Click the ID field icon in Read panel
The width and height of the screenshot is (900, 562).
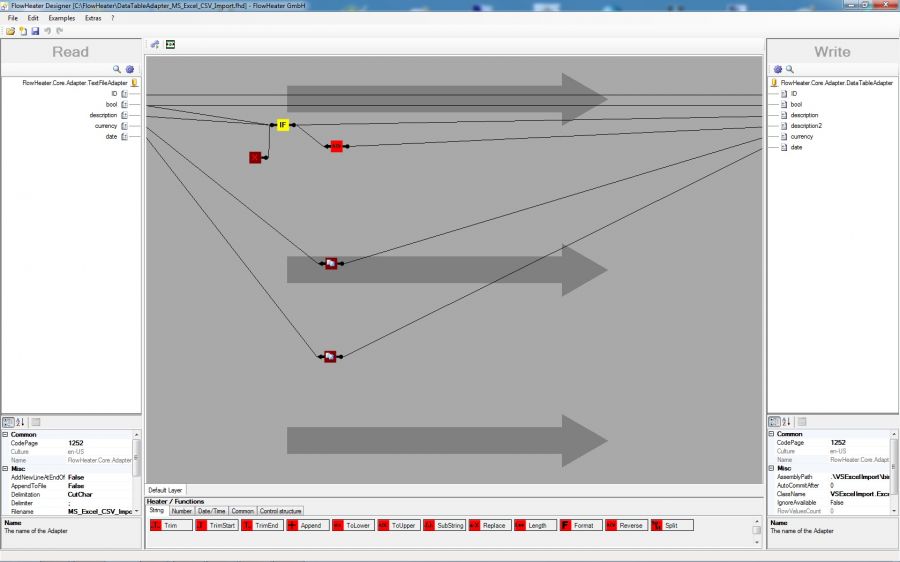[124, 94]
